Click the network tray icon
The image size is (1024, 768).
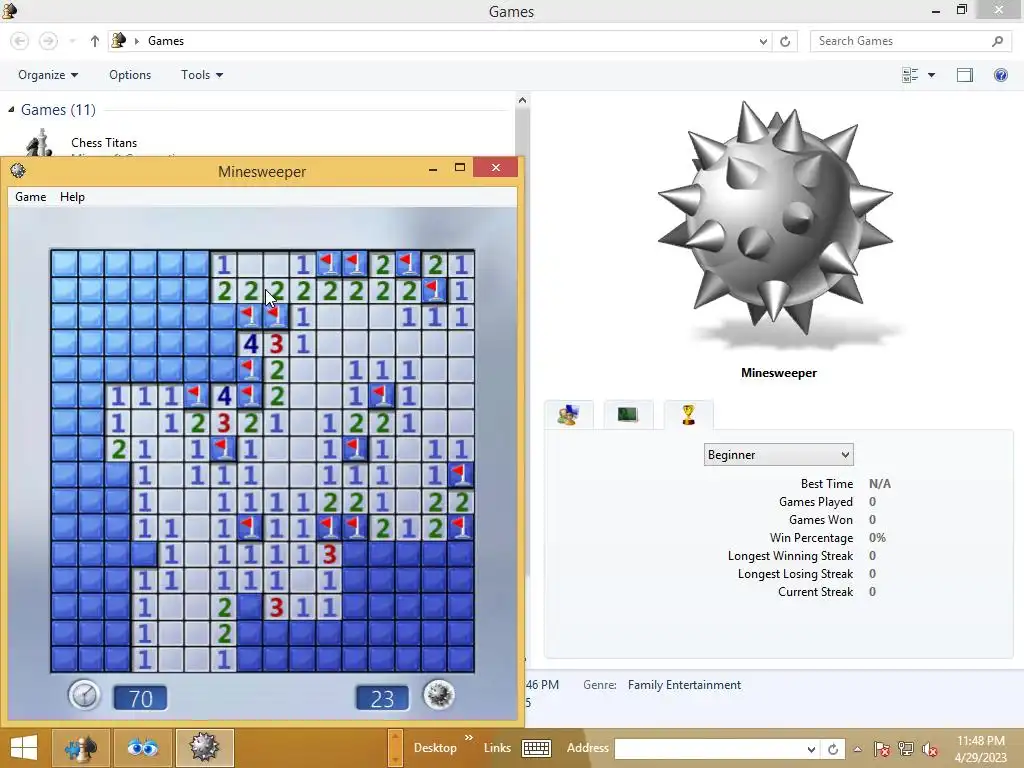point(906,749)
